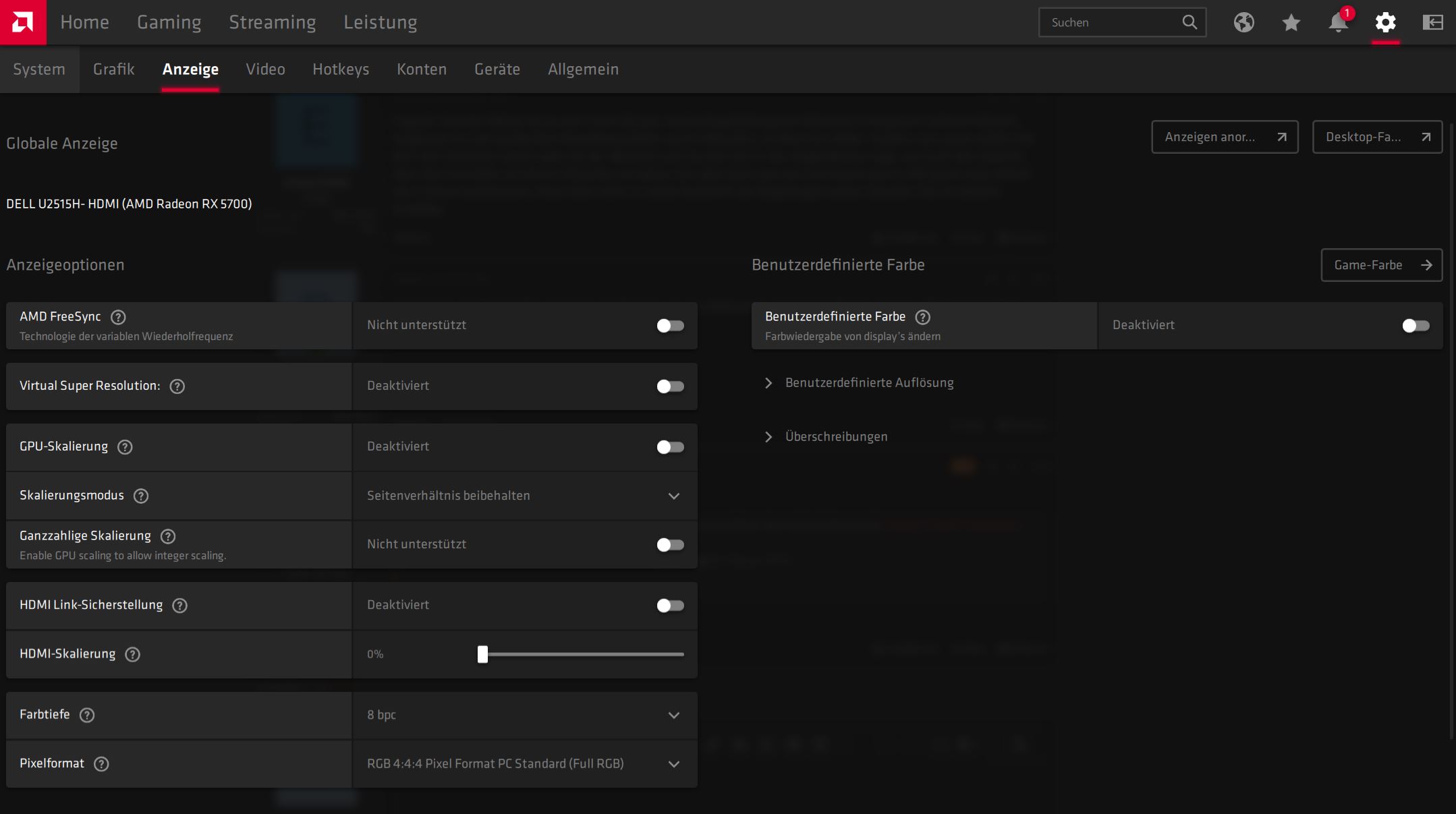Open the Gaming menu
Image resolution: width=1456 pixels, height=814 pixels.
pos(169,22)
